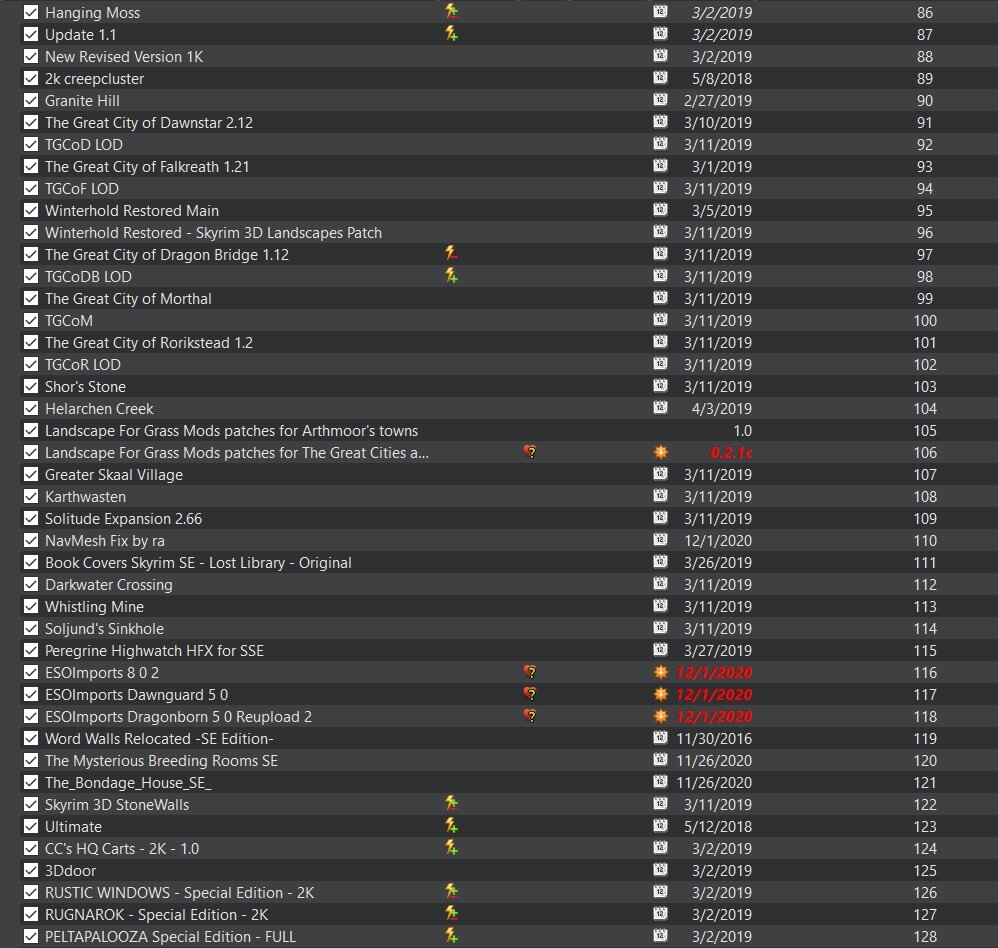Click the conflict lightning icon beside Hanging Moss
Viewport: 998px width, 948px height.
coord(451,12)
